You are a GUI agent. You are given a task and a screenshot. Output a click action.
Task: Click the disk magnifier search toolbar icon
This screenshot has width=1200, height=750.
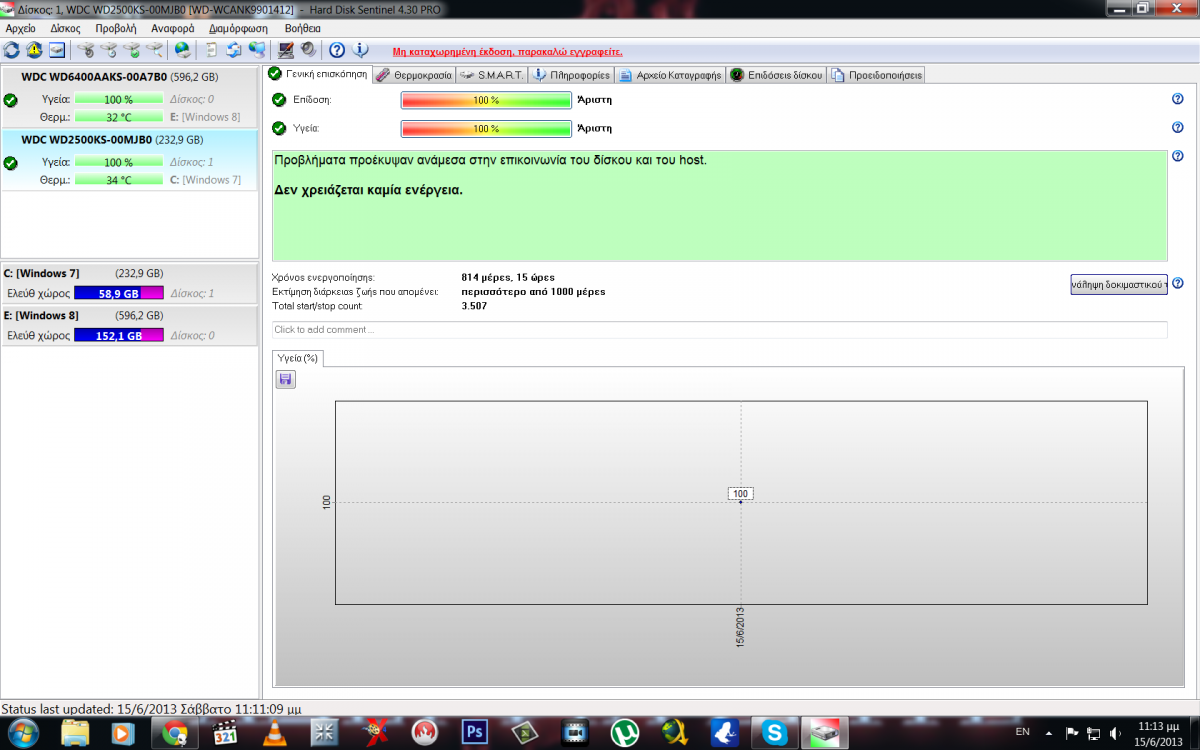coord(155,49)
